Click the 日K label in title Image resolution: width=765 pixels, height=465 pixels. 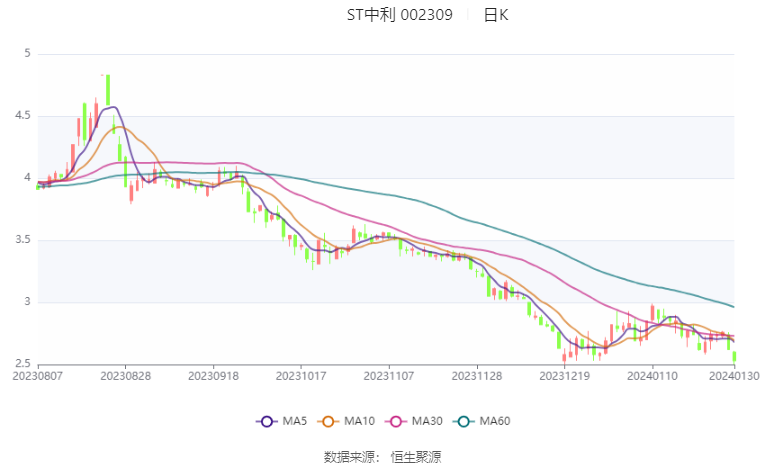click(x=496, y=15)
